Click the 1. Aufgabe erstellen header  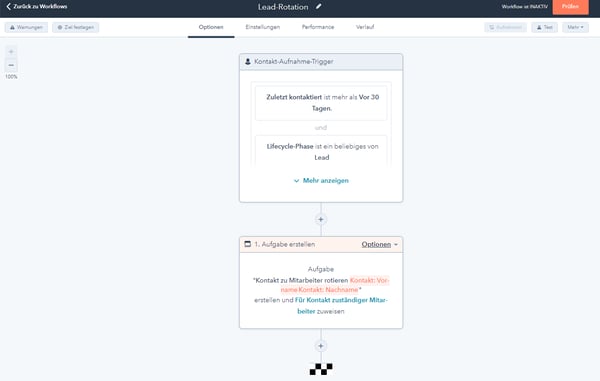coord(321,244)
